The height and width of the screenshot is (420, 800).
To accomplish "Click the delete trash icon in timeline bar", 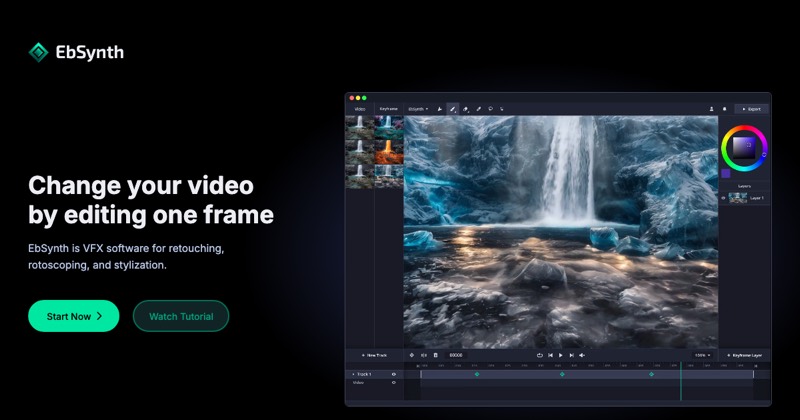I will click(x=436, y=355).
